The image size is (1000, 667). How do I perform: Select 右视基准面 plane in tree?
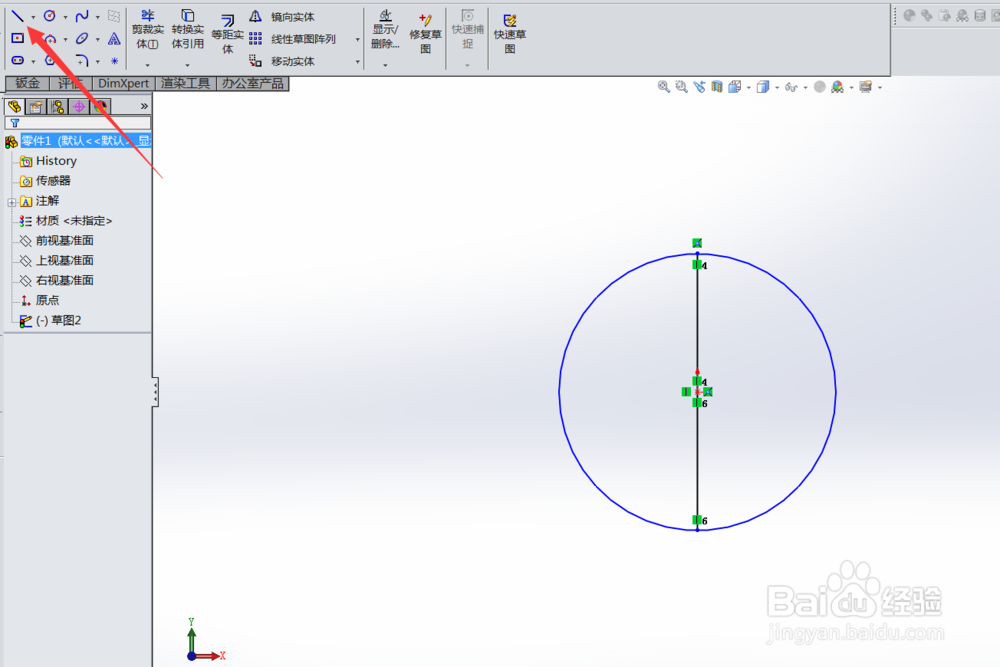(x=57, y=280)
